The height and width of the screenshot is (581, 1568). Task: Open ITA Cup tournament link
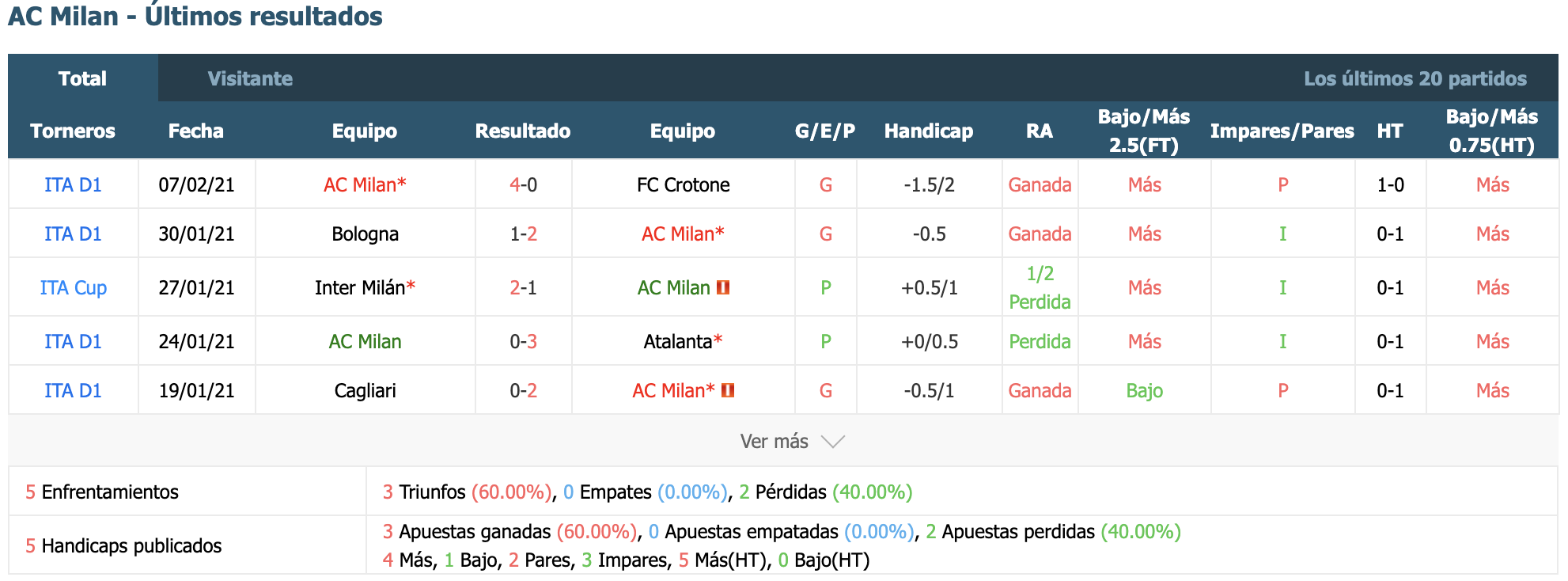coord(74,287)
